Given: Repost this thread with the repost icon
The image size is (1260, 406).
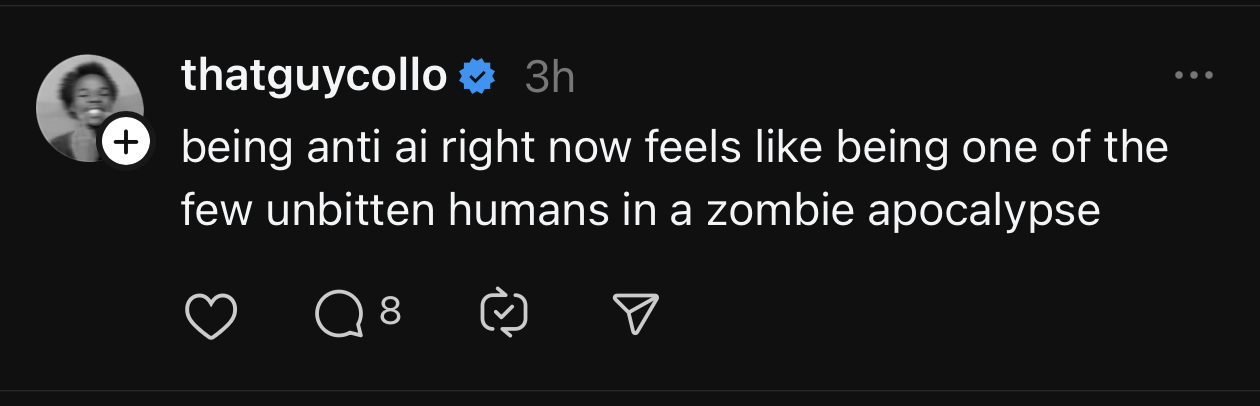Looking at the screenshot, I should [x=504, y=315].
